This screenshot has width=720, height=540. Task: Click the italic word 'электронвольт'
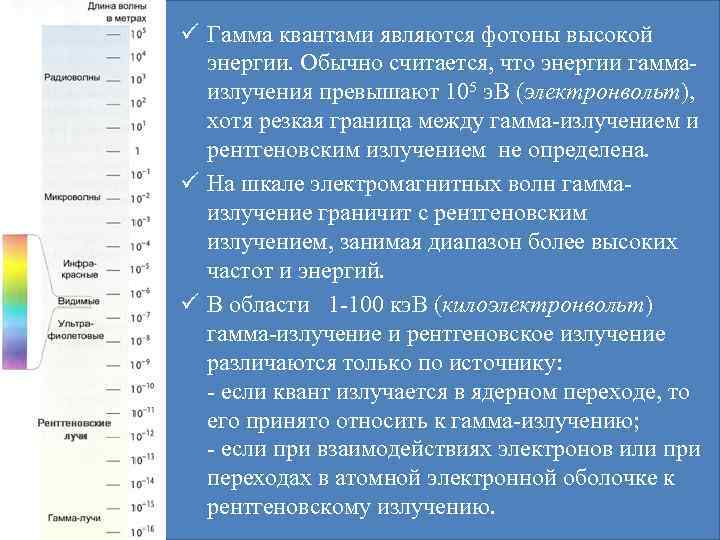602,92
